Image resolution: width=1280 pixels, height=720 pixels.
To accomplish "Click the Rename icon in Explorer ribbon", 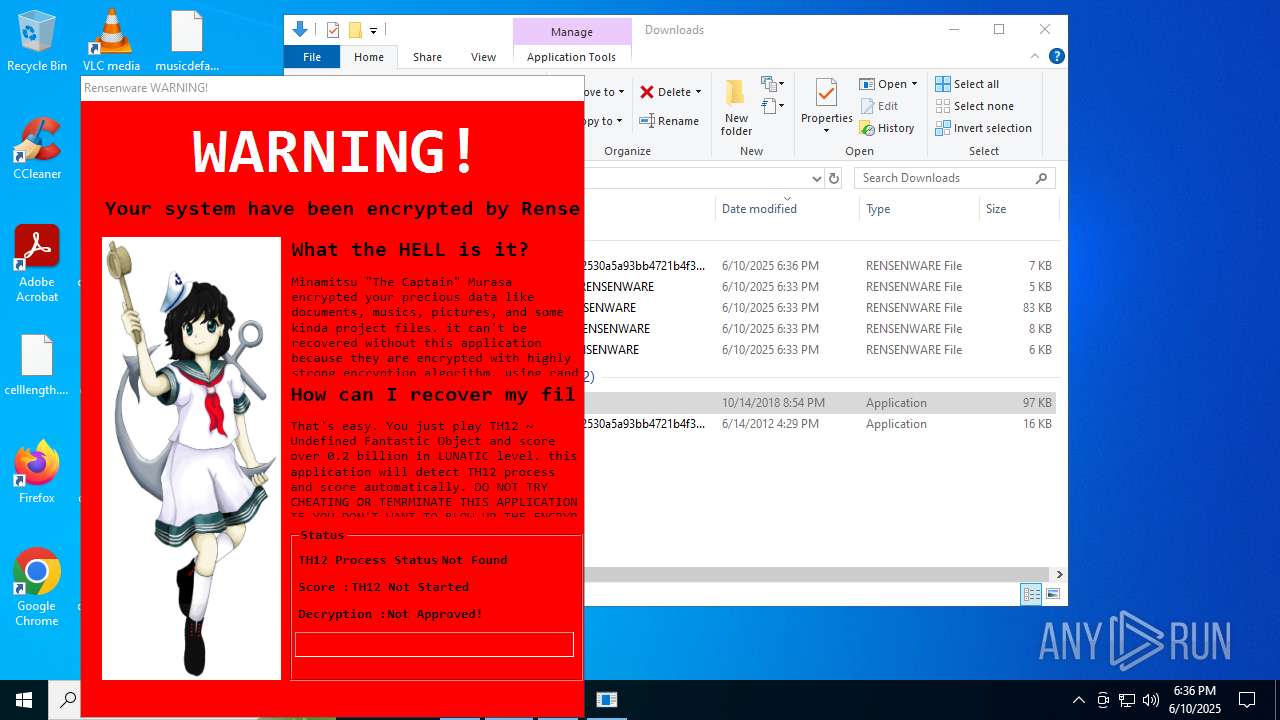I will point(647,121).
